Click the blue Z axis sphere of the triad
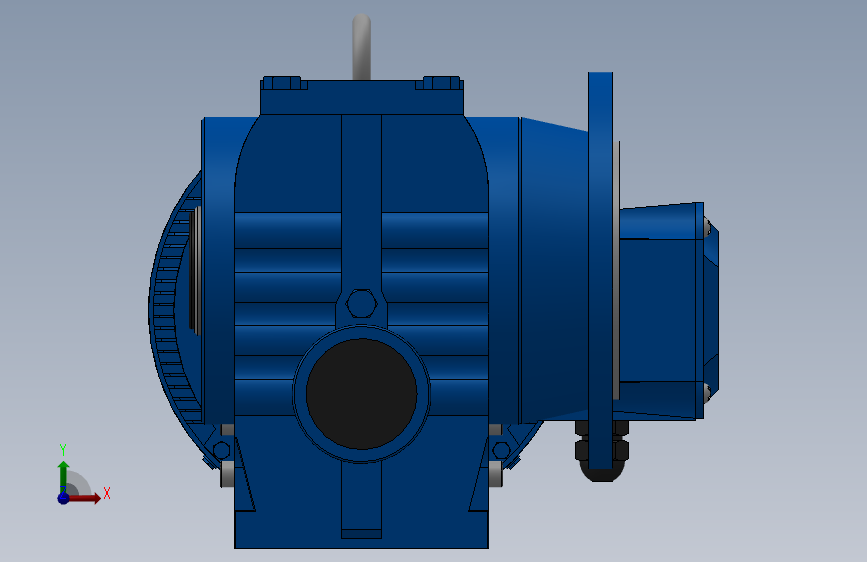 coord(64,498)
